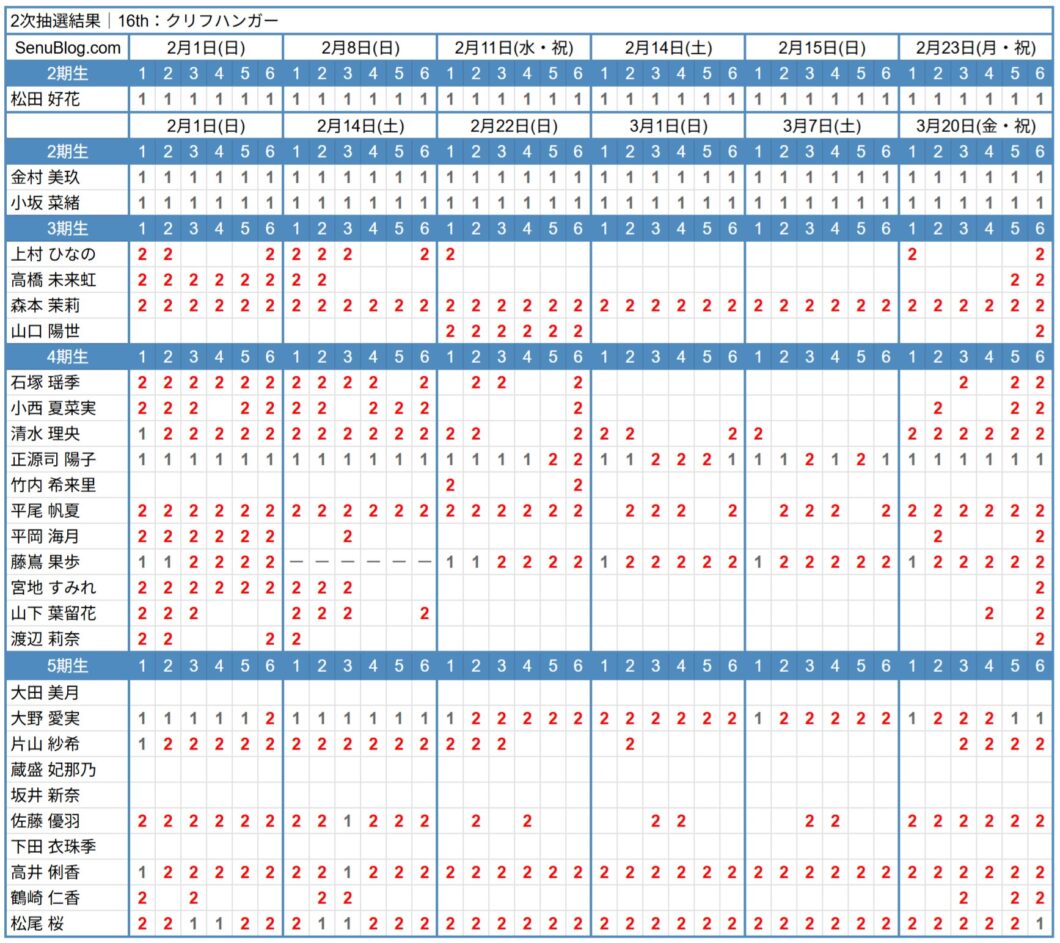Click the 山口 陽世 row label
The width and height of the screenshot is (1060, 943).
point(45,331)
